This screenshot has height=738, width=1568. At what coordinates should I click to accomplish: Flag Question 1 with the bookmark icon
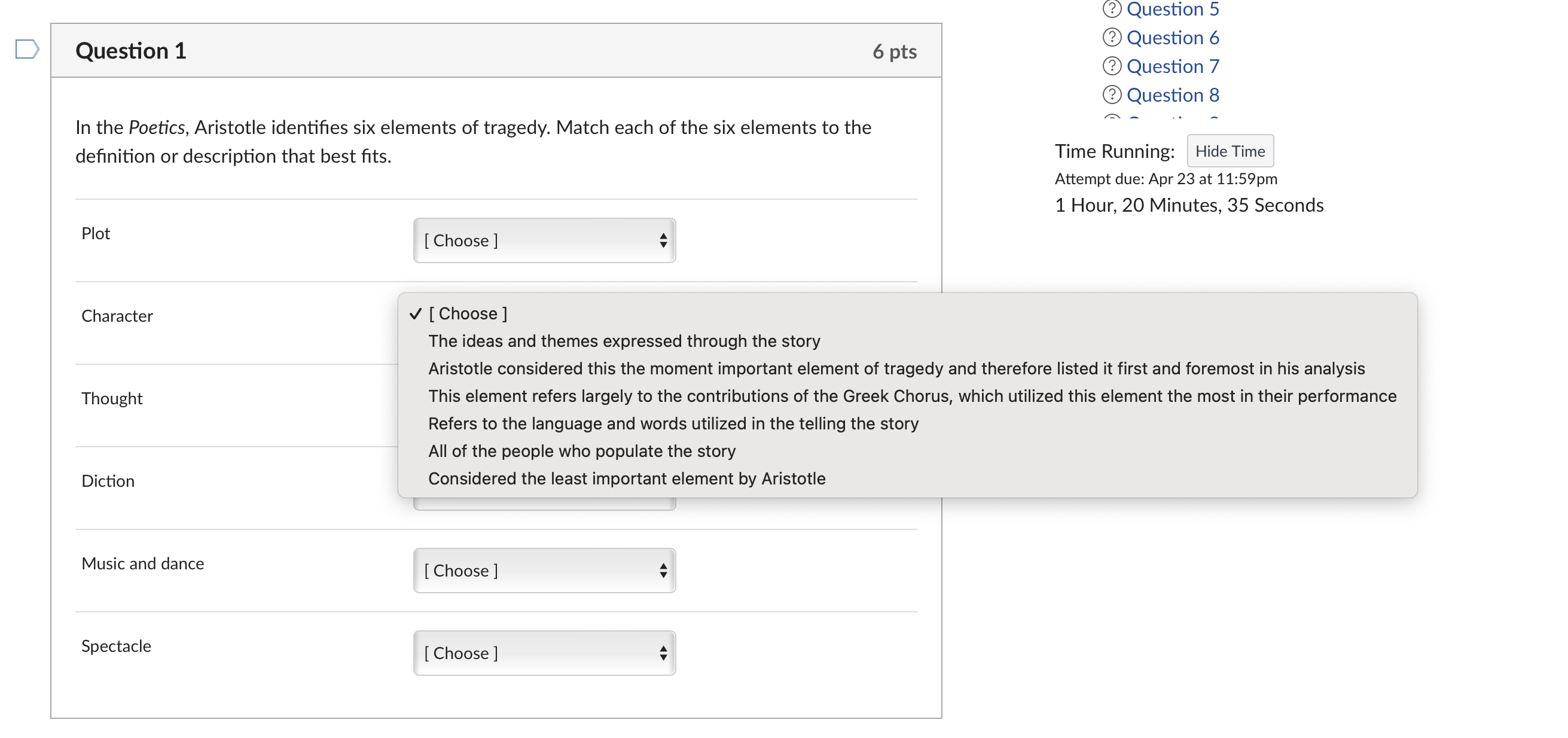pyautogui.click(x=27, y=48)
